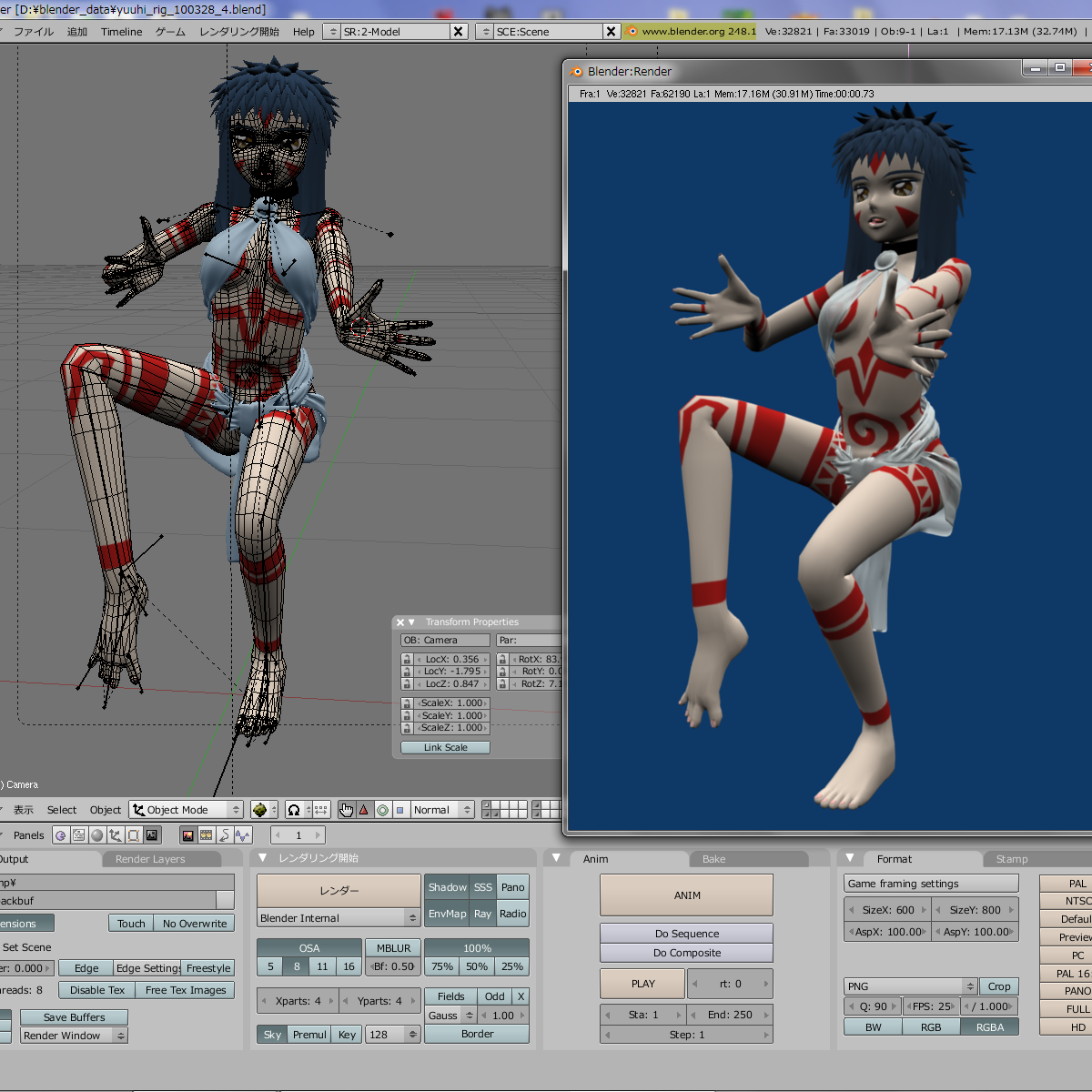Click the Blender logo in Render window title
Image resolution: width=1092 pixels, height=1092 pixels.
(576, 71)
